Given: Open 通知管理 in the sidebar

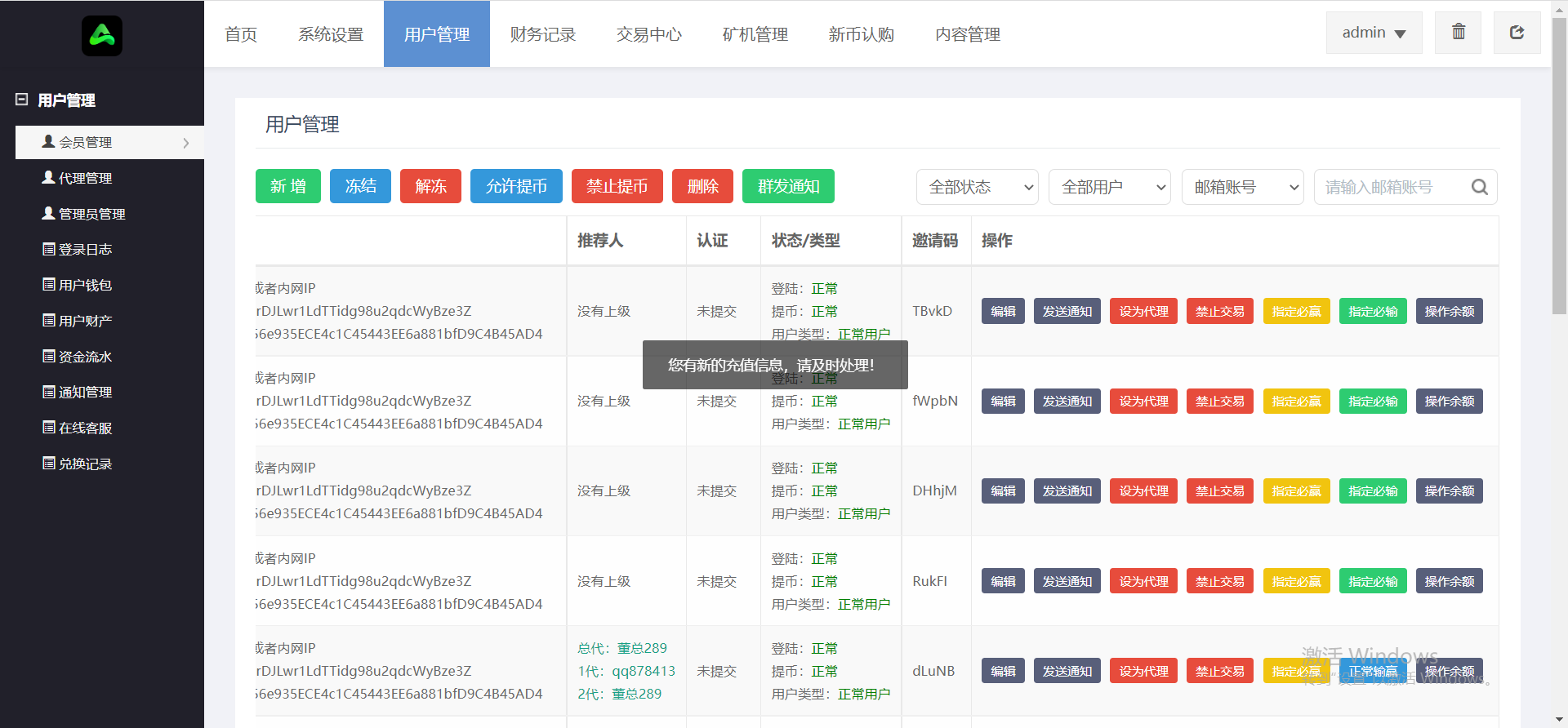Looking at the screenshot, I should click(77, 392).
